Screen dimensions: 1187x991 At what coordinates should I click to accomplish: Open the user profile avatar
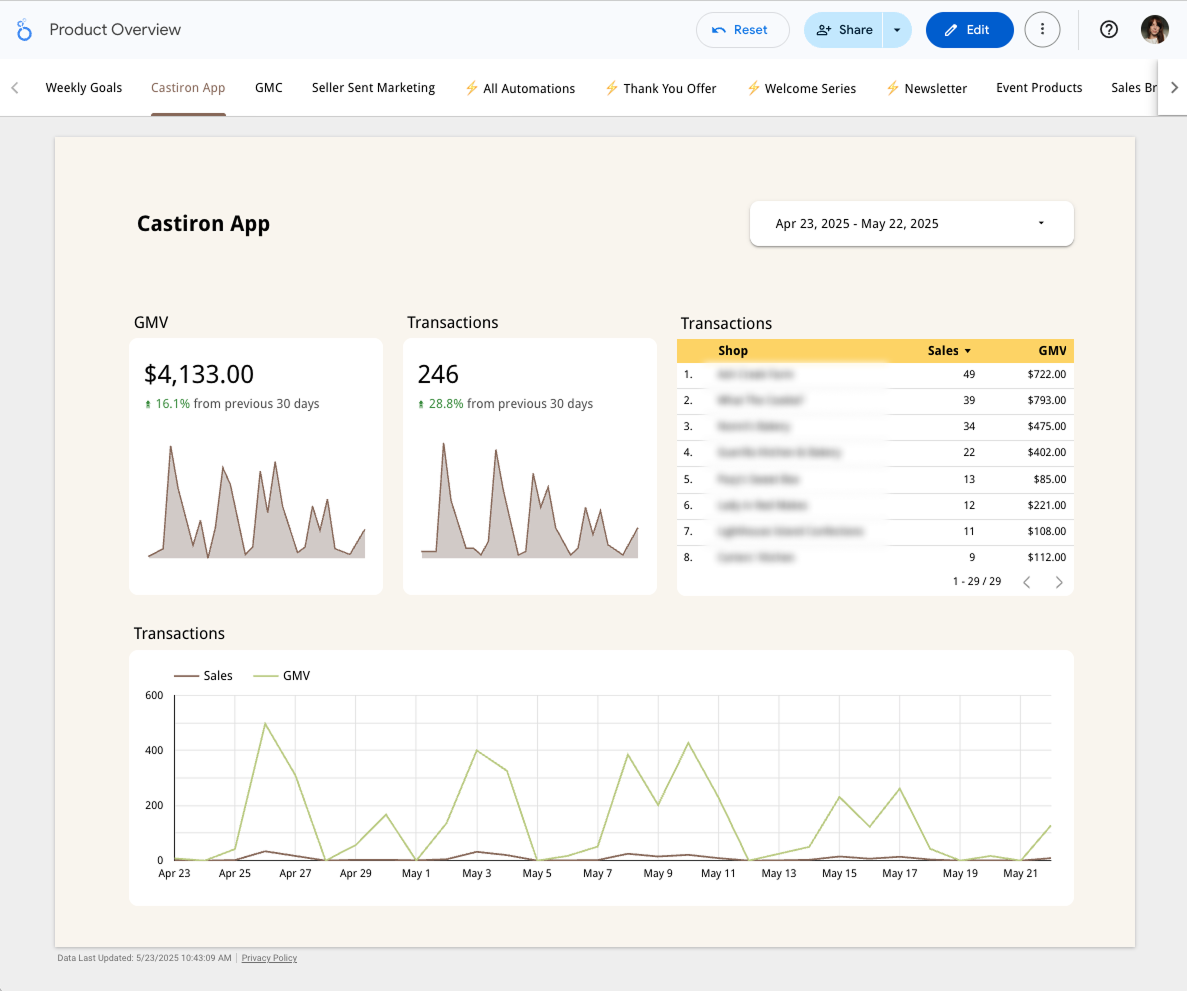pyautogui.click(x=1154, y=30)
